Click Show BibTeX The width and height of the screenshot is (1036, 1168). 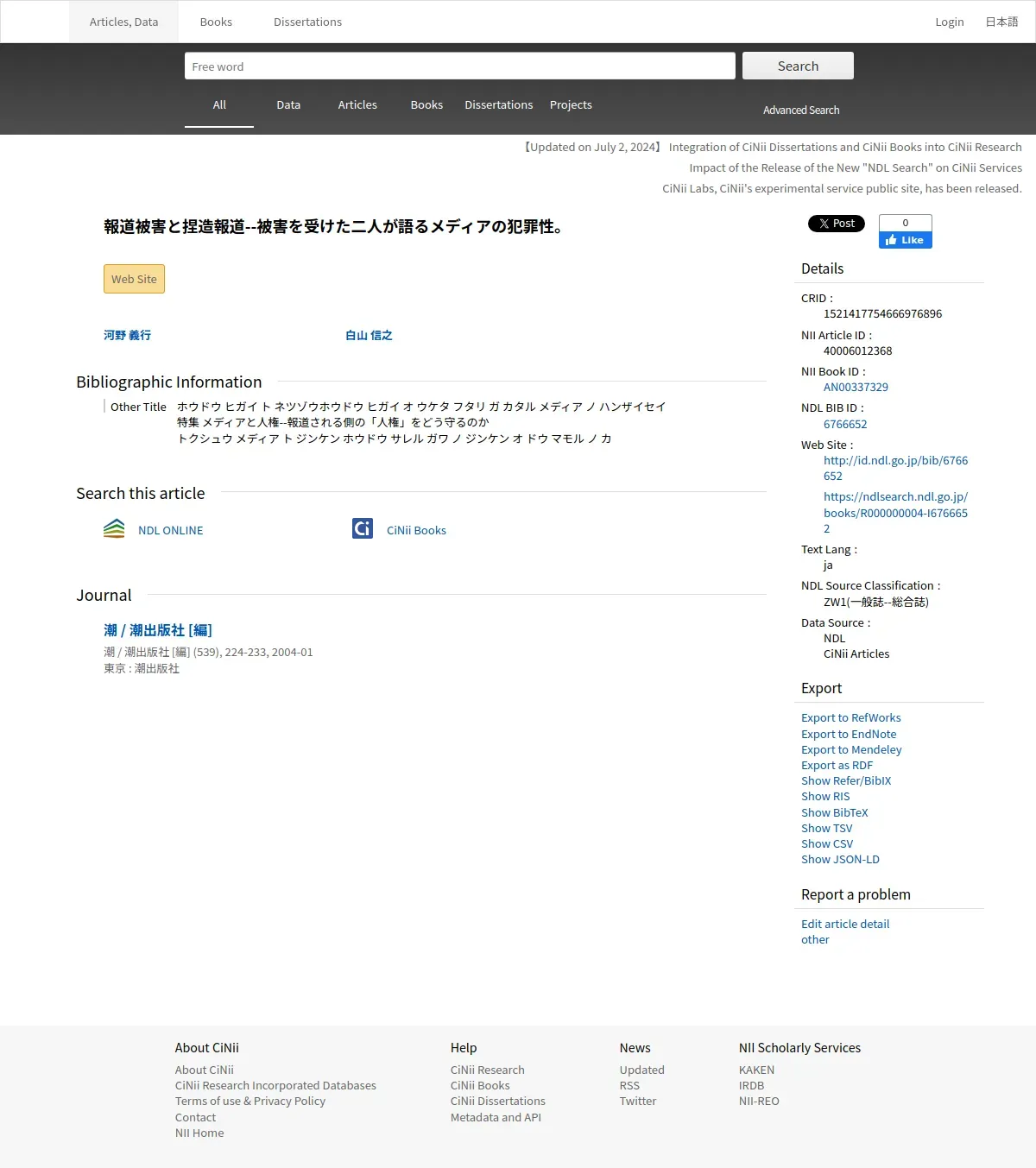click(834, 812)
